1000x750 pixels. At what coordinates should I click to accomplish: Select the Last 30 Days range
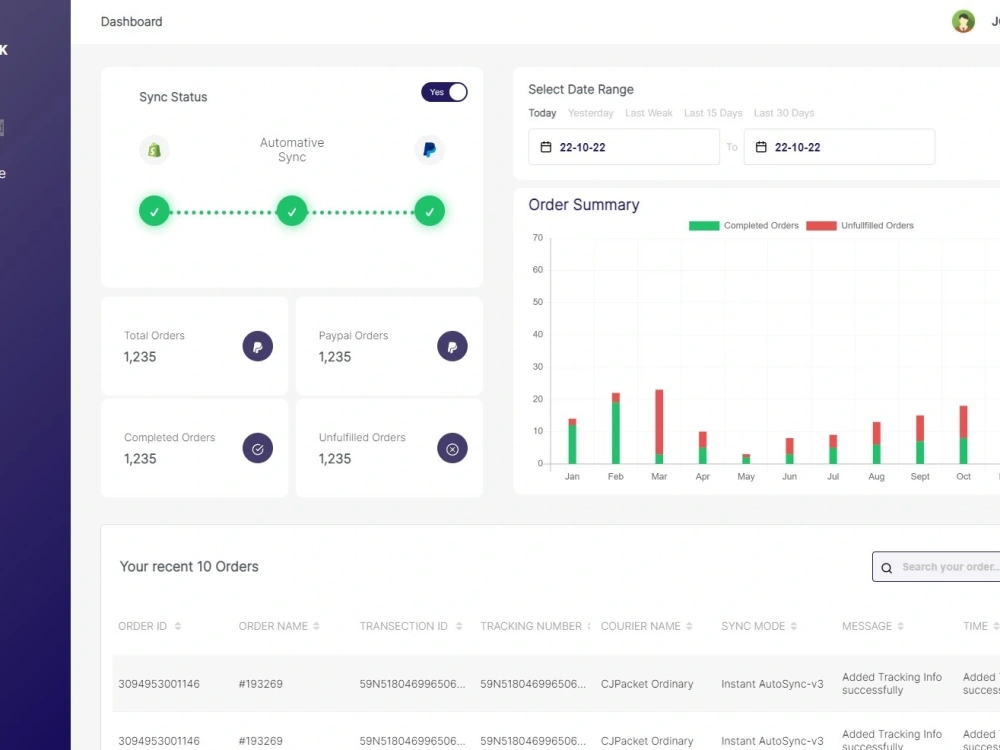tap(784, 113)
